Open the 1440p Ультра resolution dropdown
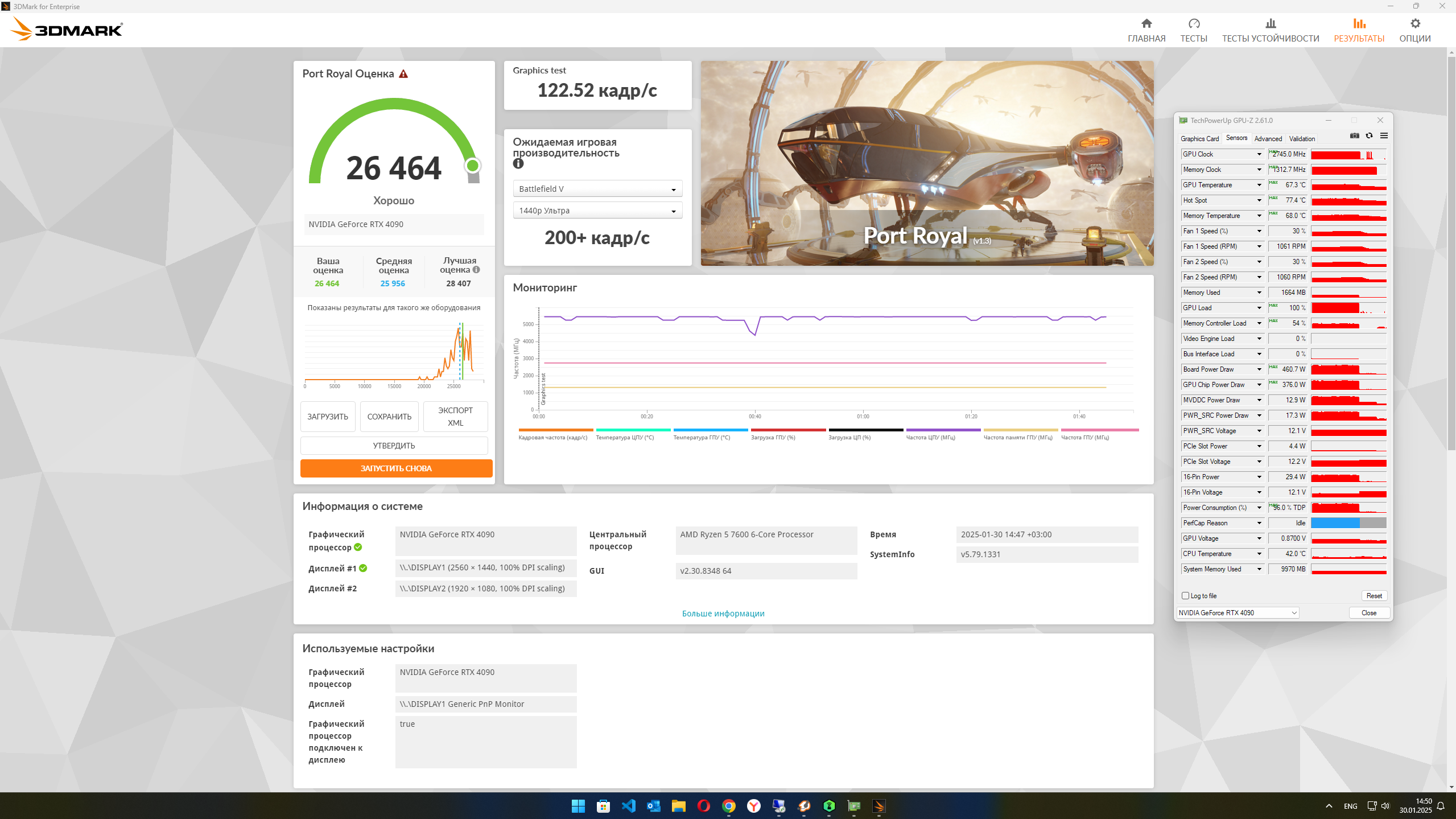Image resolution: width=1456 pixels, height=819 pixels. point(597,211)
